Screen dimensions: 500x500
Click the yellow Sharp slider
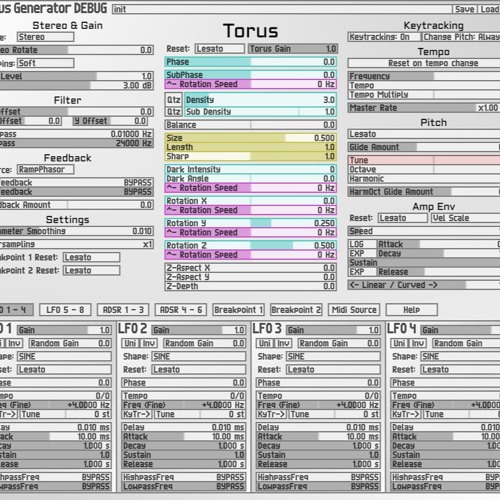[251, 156]
